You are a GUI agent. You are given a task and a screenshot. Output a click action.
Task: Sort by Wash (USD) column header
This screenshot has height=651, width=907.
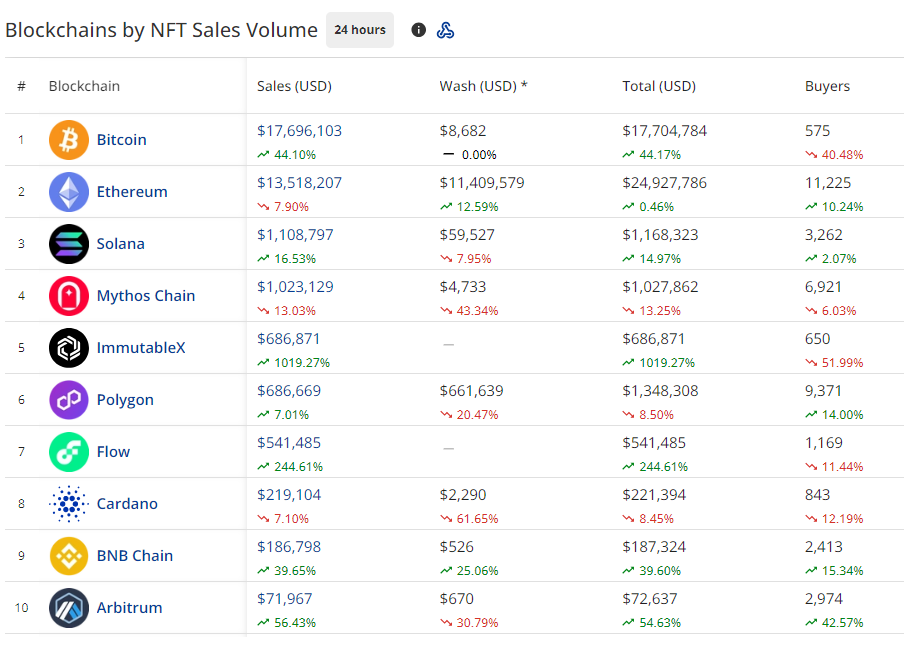tap(483, 86)
